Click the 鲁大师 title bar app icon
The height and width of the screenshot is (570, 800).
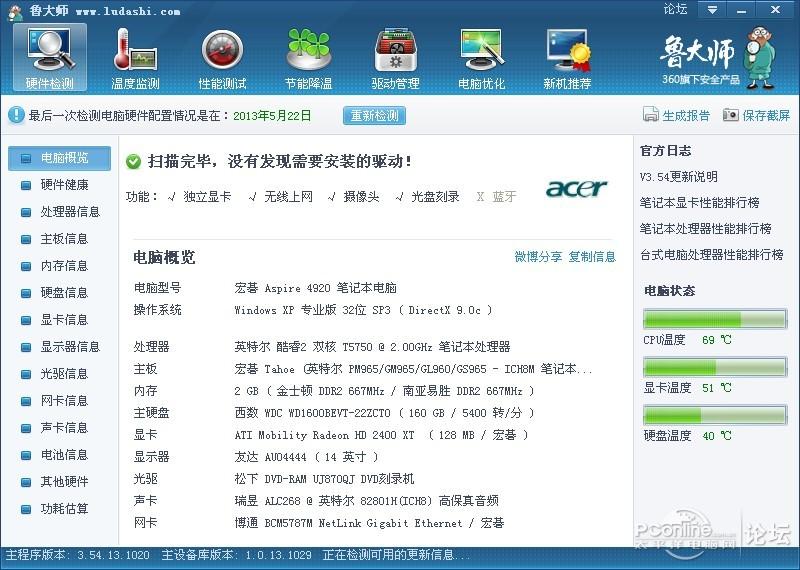pos(15,11)
